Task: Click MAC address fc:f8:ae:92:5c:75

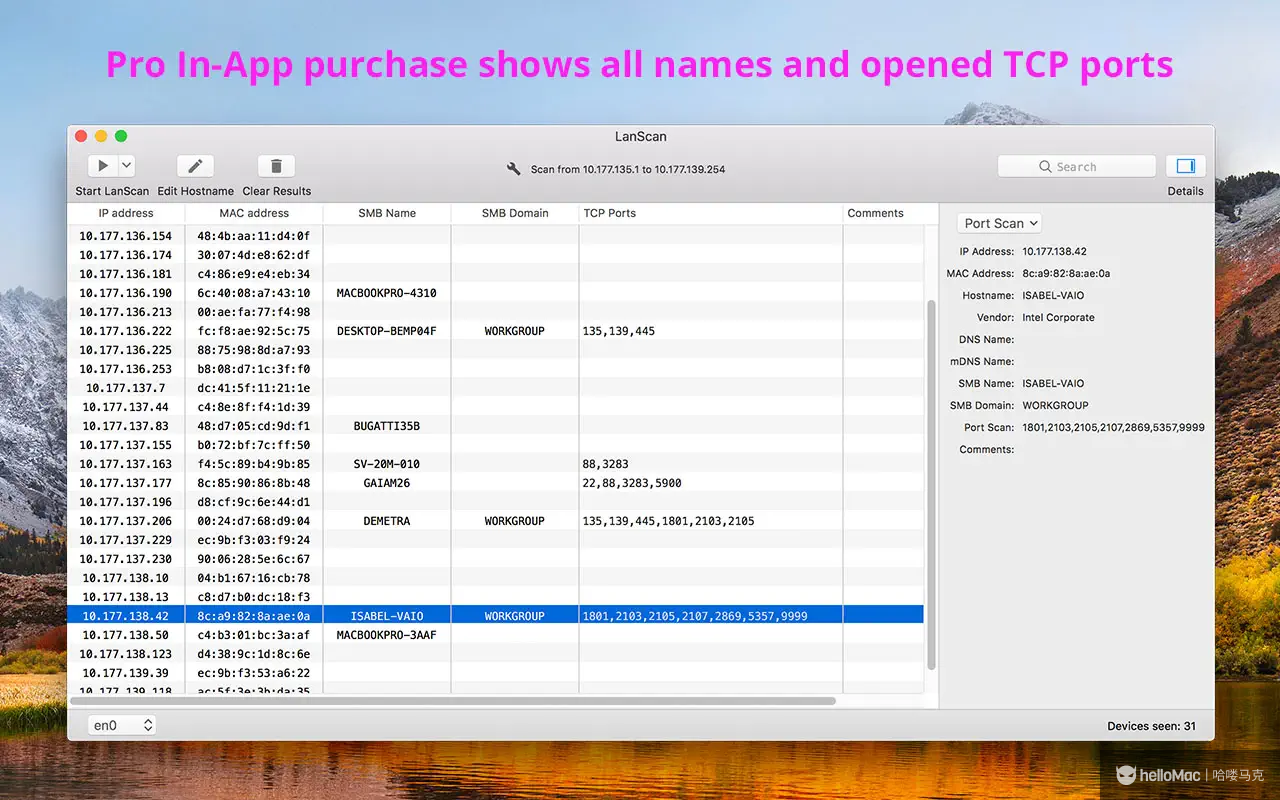Action: tap(254, 331)
